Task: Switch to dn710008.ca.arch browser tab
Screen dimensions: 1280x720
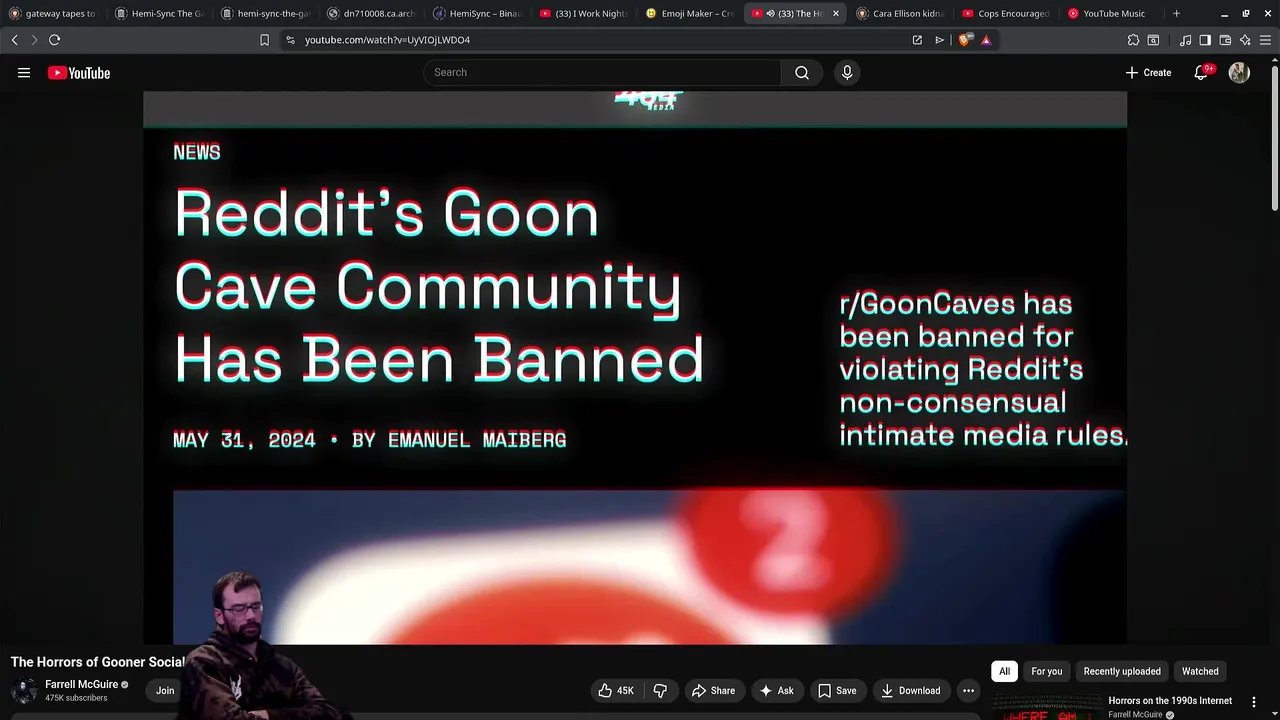Action: point(371,13)
